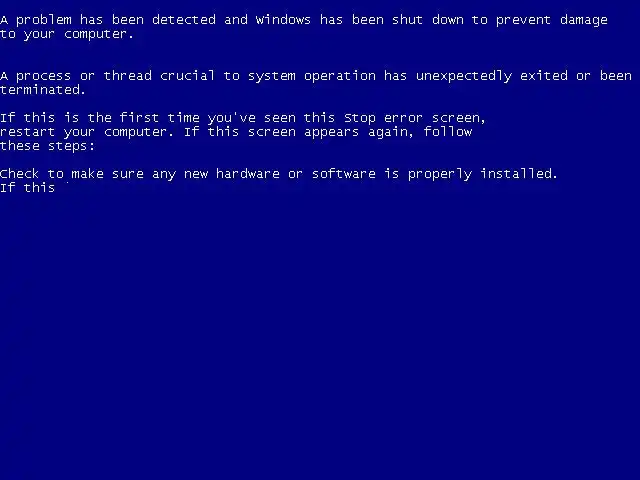Click the word 'follow' at line end

(448, 131)
